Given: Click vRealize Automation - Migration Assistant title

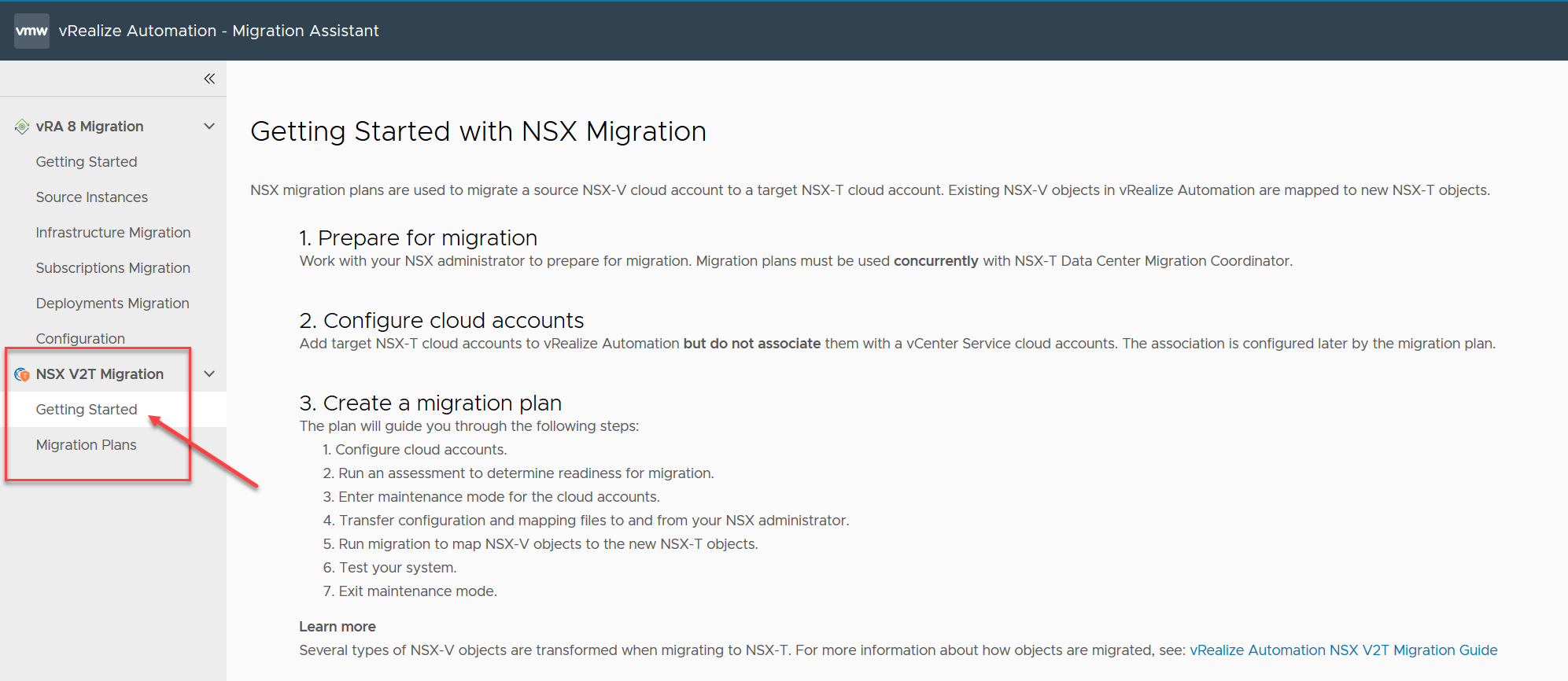Looking at the screenshot, I should point(219,31).
